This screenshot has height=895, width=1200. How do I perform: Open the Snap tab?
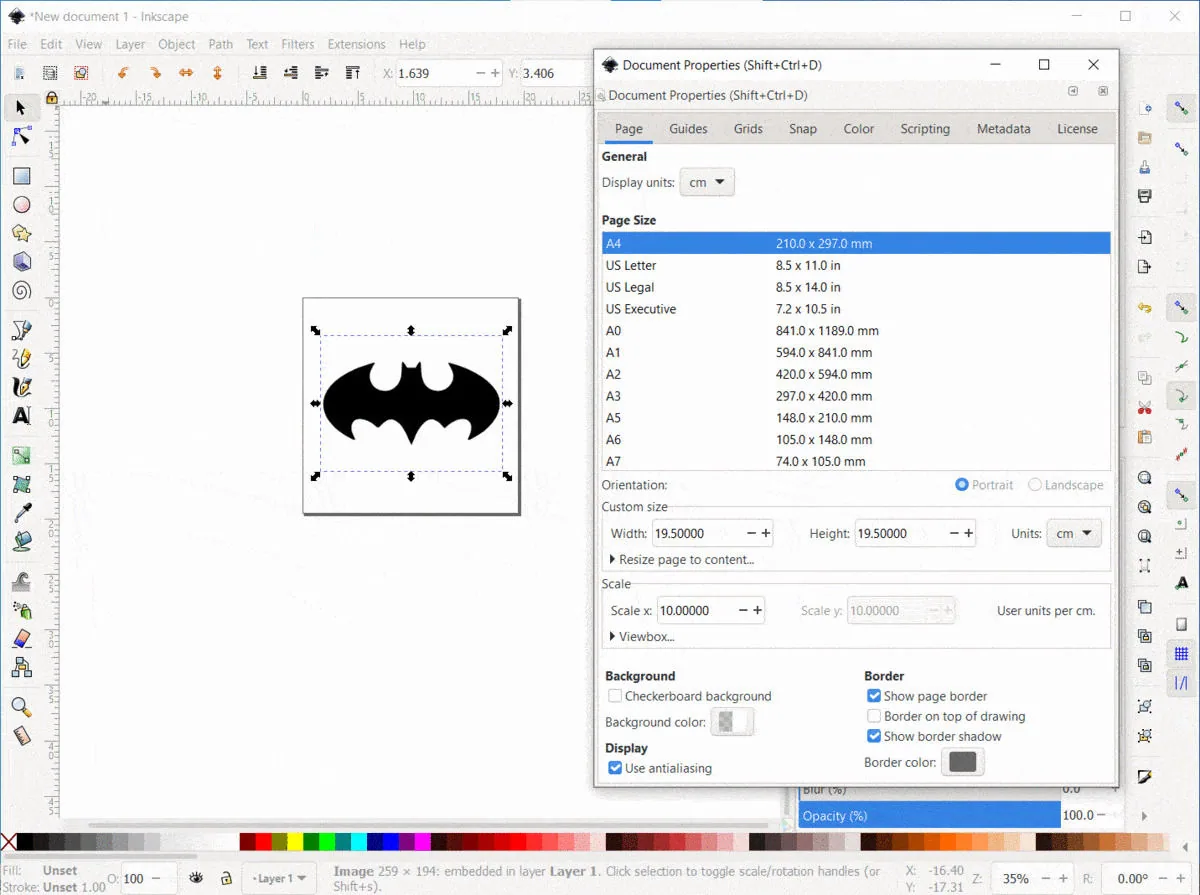(x=802, y=129)
